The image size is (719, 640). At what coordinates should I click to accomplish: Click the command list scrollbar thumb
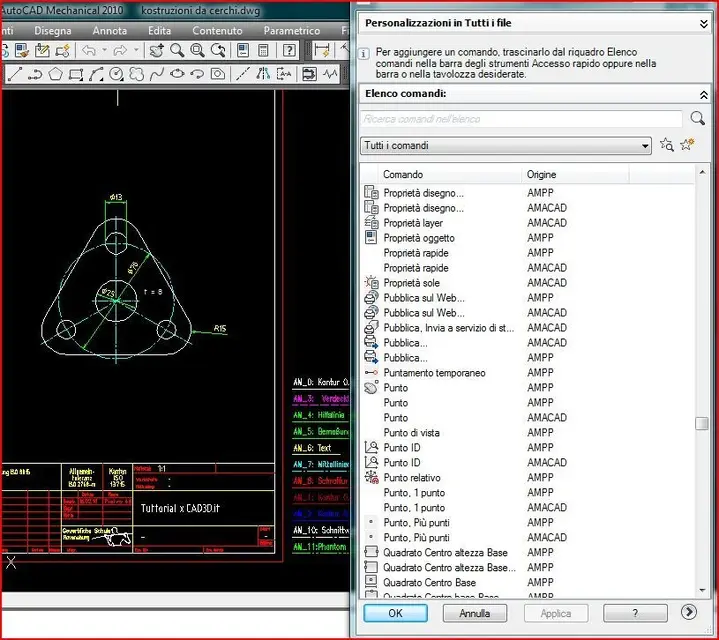tap(702, 423)
